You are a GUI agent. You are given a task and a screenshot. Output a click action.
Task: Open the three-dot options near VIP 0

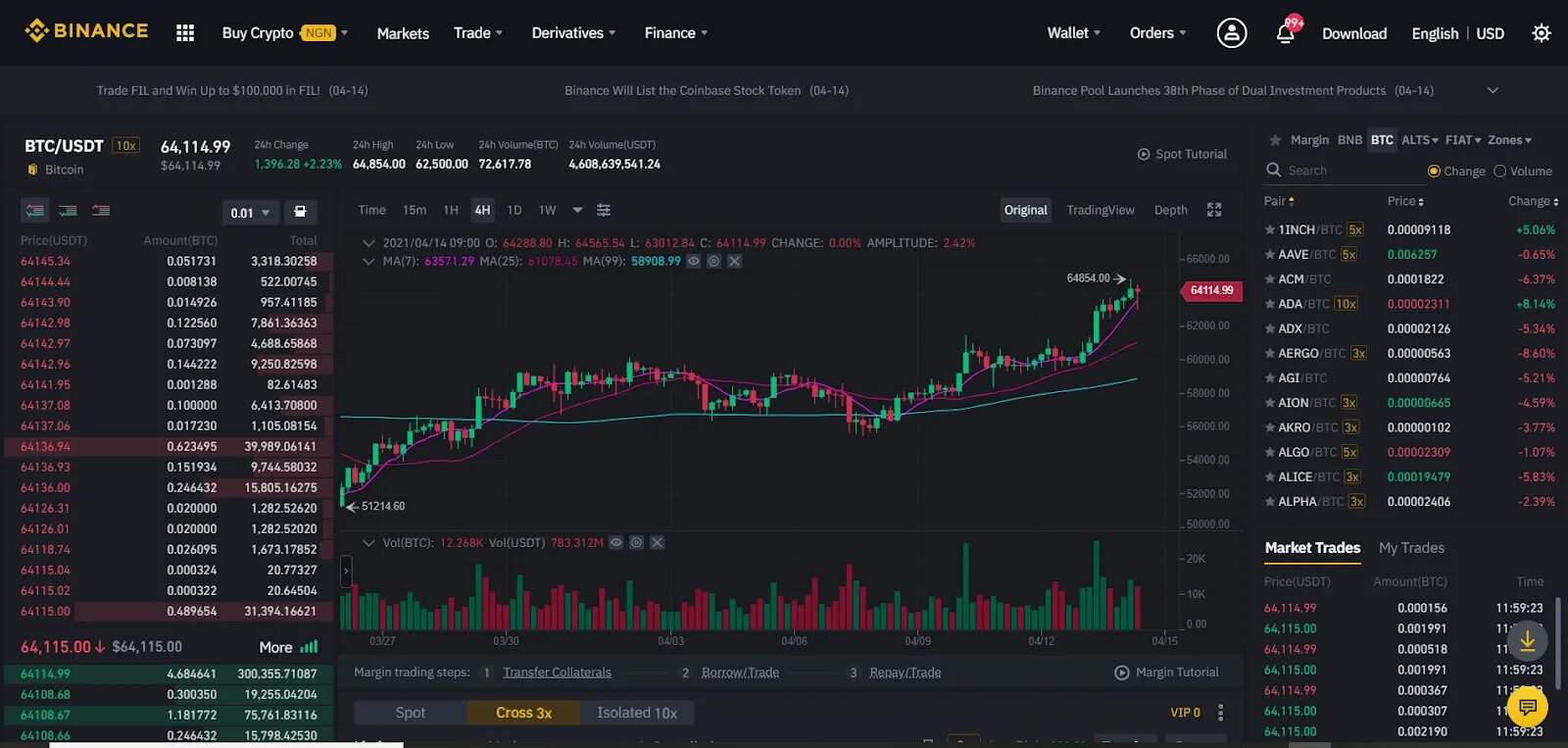(1220, 713)
